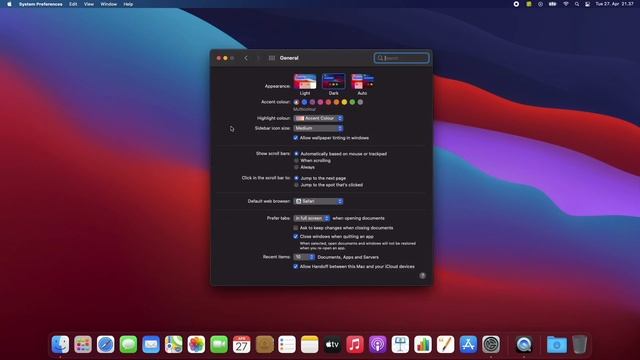Click System Preferences gear in Dock
Image resolution: width=640 pixels, height=360 pixels.
click(491, 344)
